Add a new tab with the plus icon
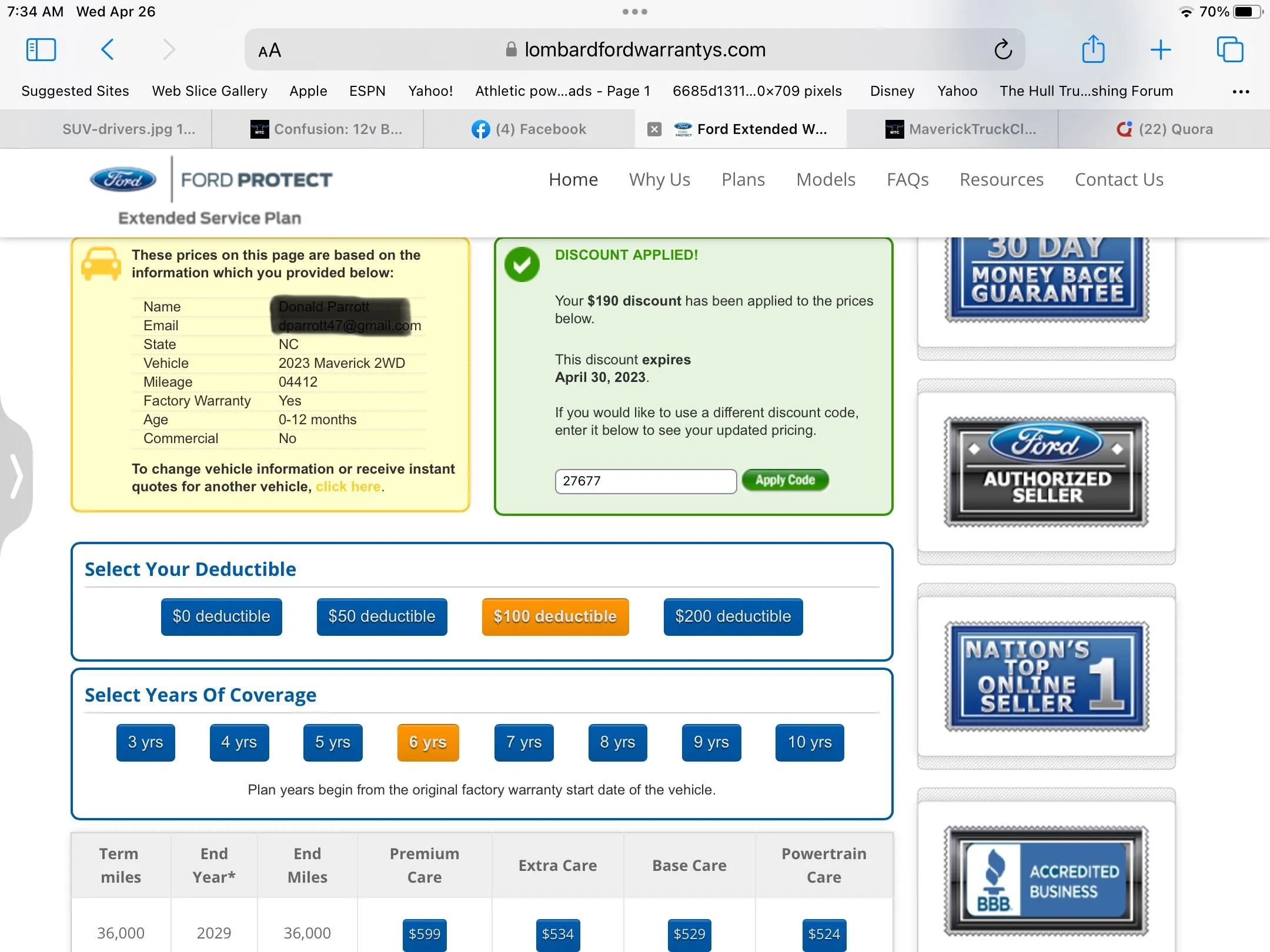Viewport: 1270px width, 952px height. 1161,50
